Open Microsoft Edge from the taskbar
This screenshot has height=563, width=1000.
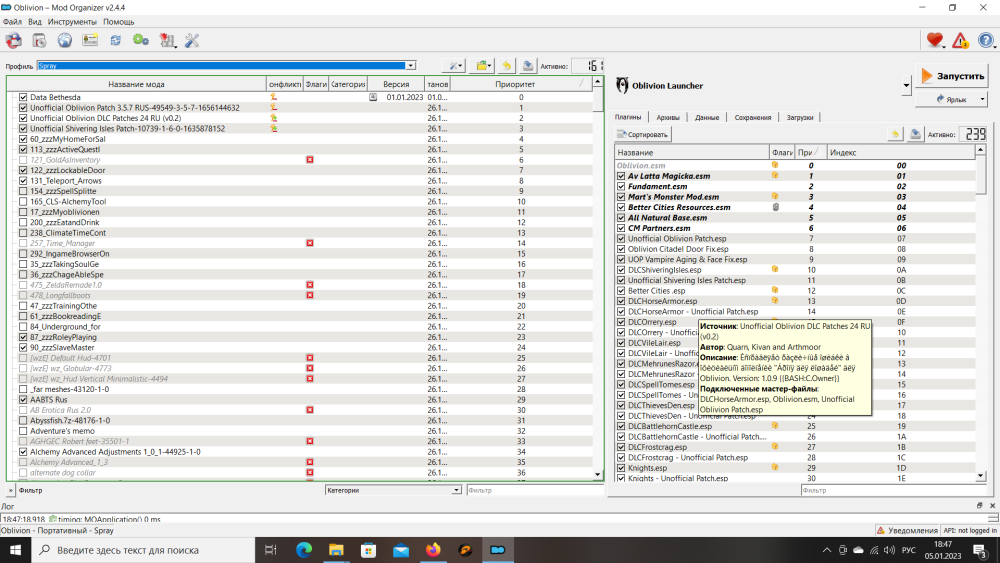304,550
